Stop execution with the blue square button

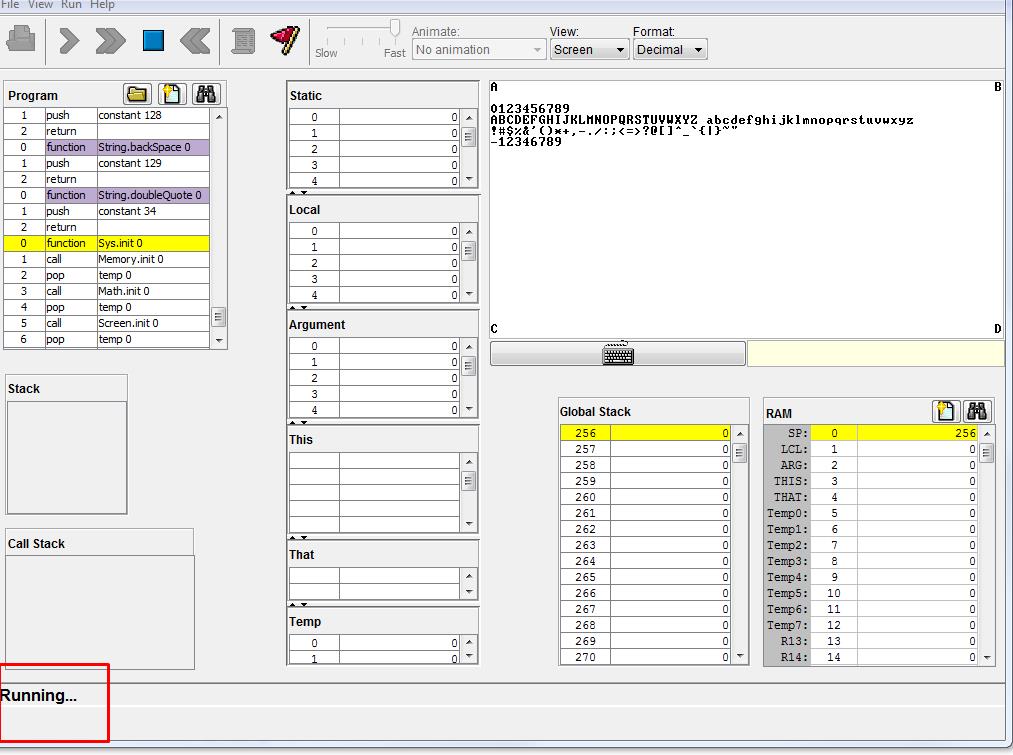tap(153, 40)
